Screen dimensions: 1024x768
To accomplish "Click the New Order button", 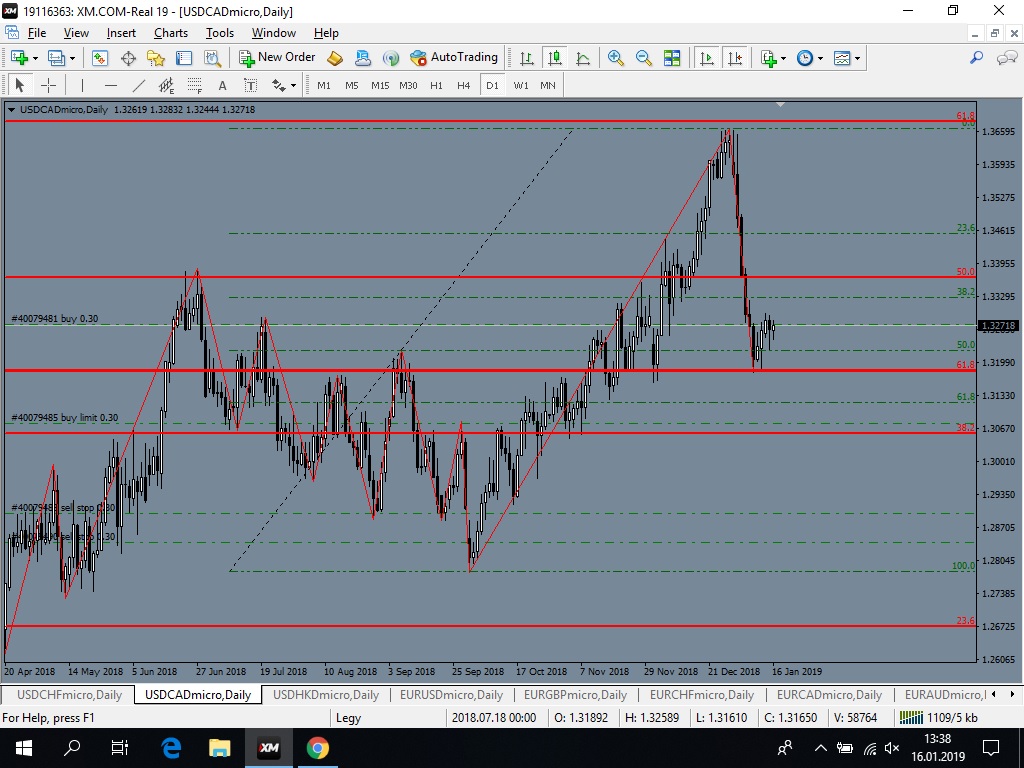I will click(277, 57).
